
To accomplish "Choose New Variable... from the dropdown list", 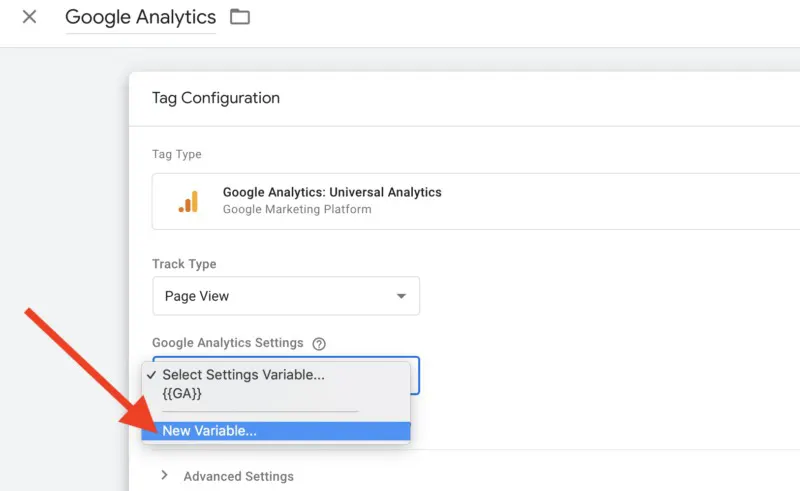I will click(x=276, y=431).
